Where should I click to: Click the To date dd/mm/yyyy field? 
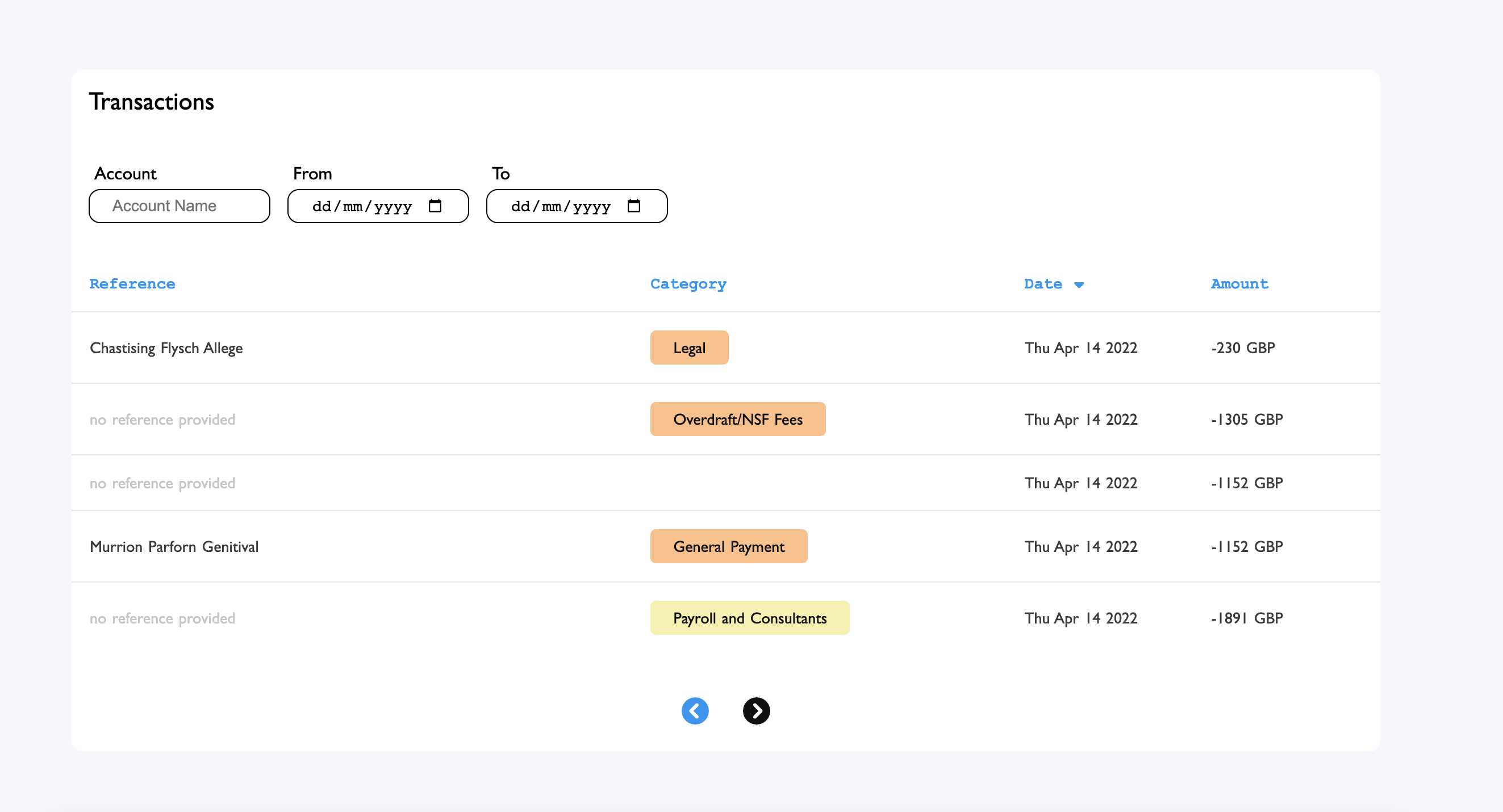tap(577, 206)
